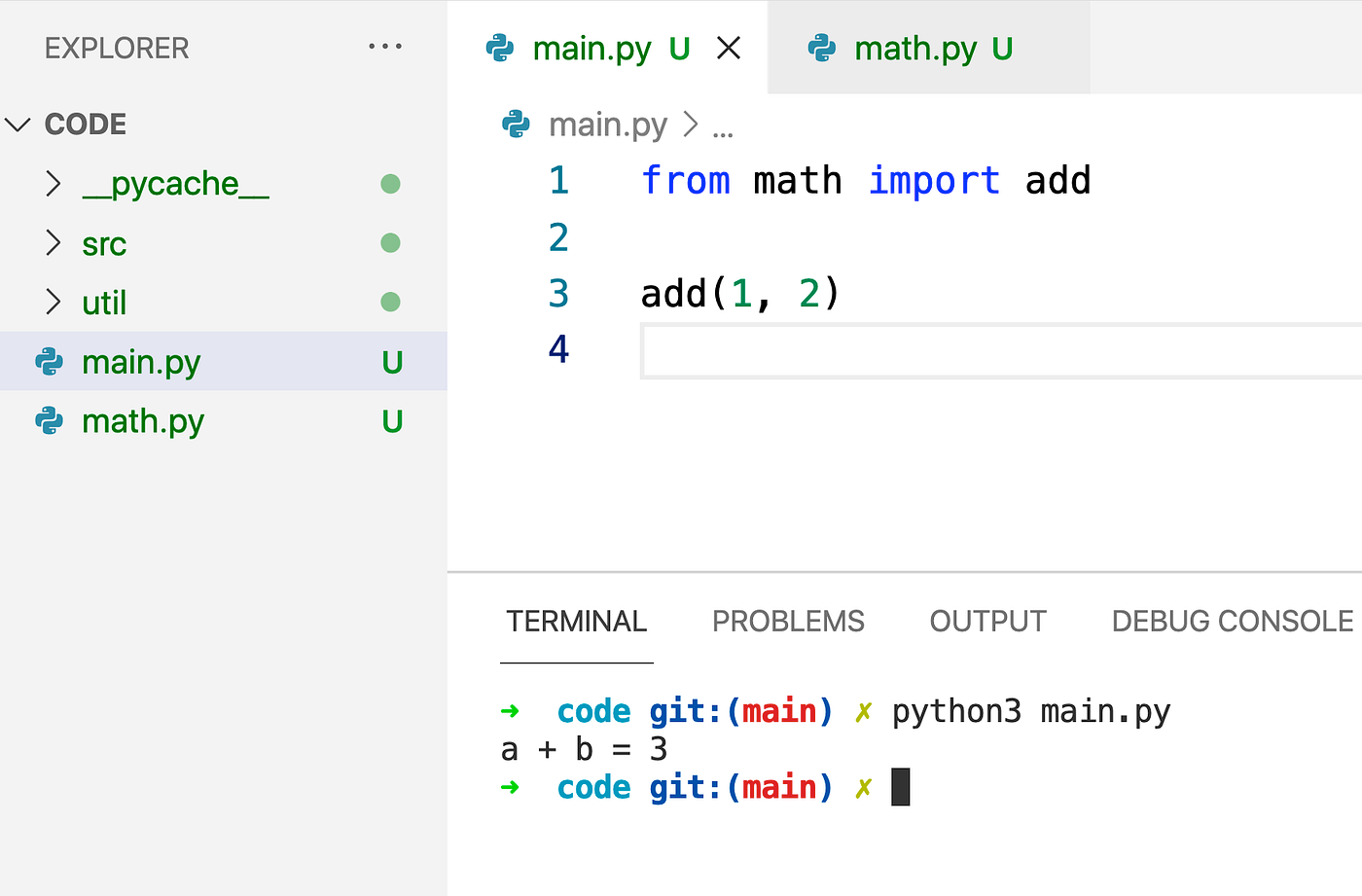Click line number 3 in the editor
Image resolution: width=1362 pixels, height=896 pixels.
click(558, 293)
